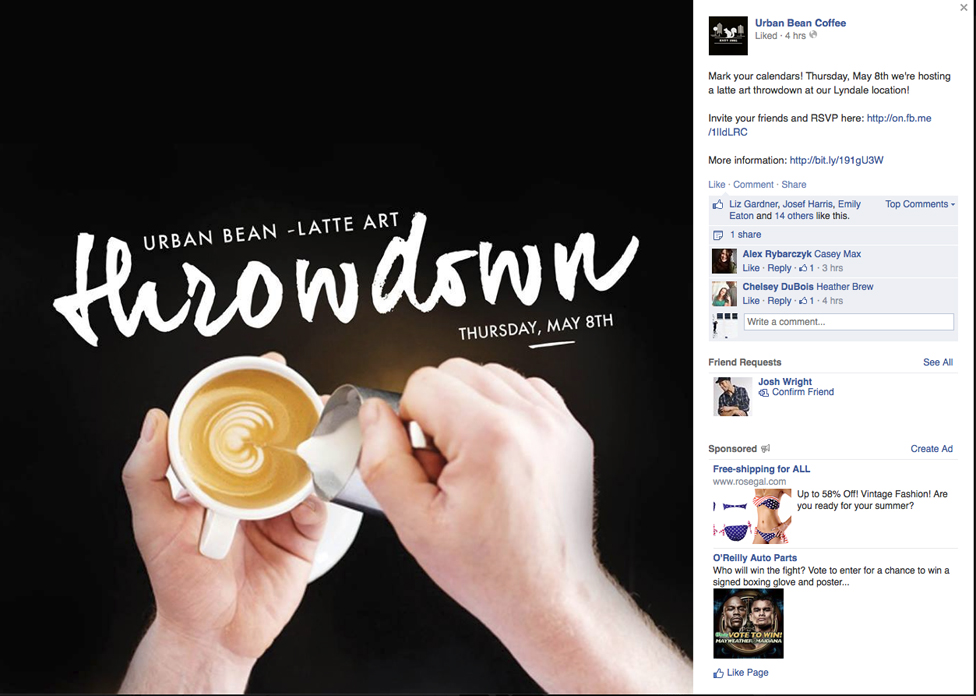Like the Urban Bean Coffee post

click(x=716, y=184)
